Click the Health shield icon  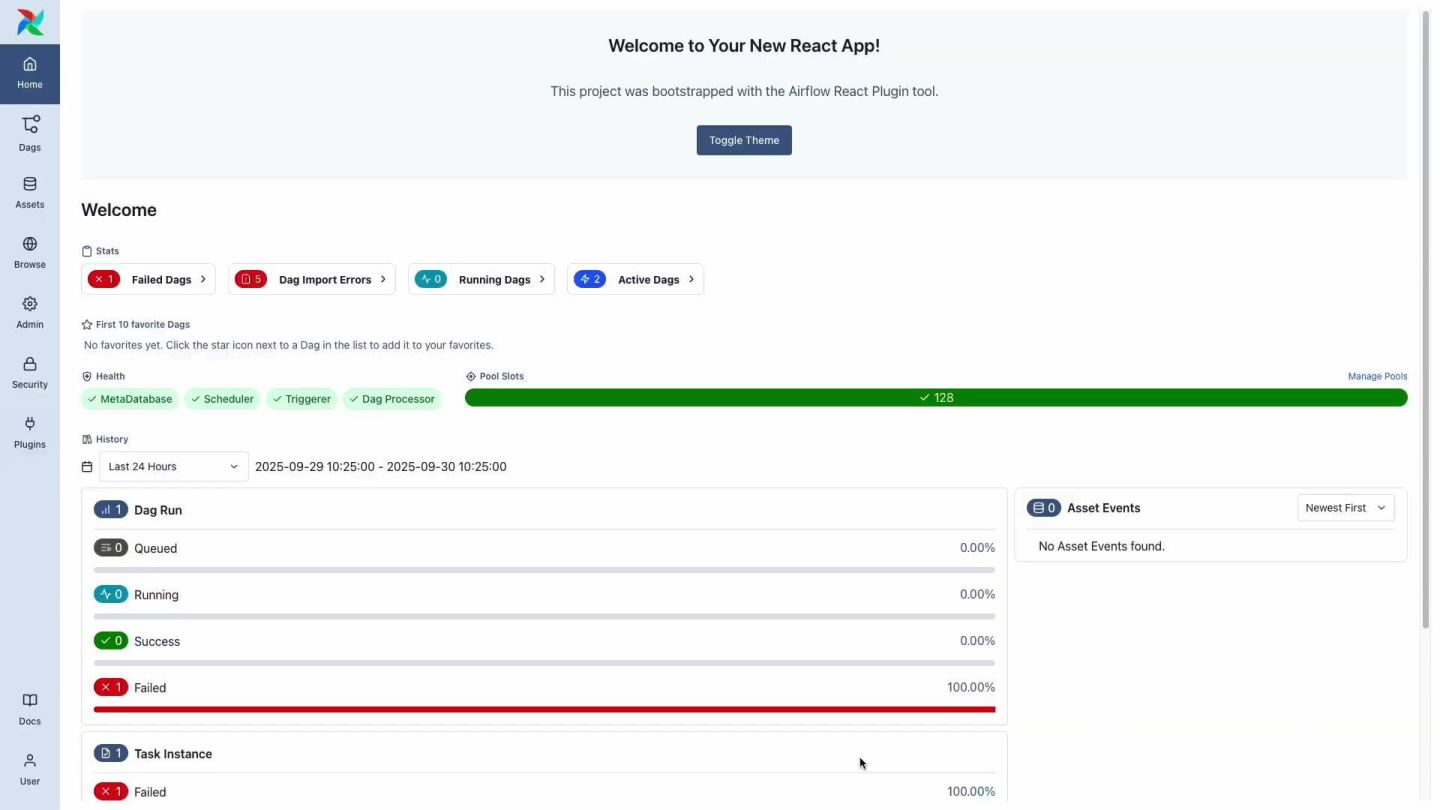[x=87, y=376]
